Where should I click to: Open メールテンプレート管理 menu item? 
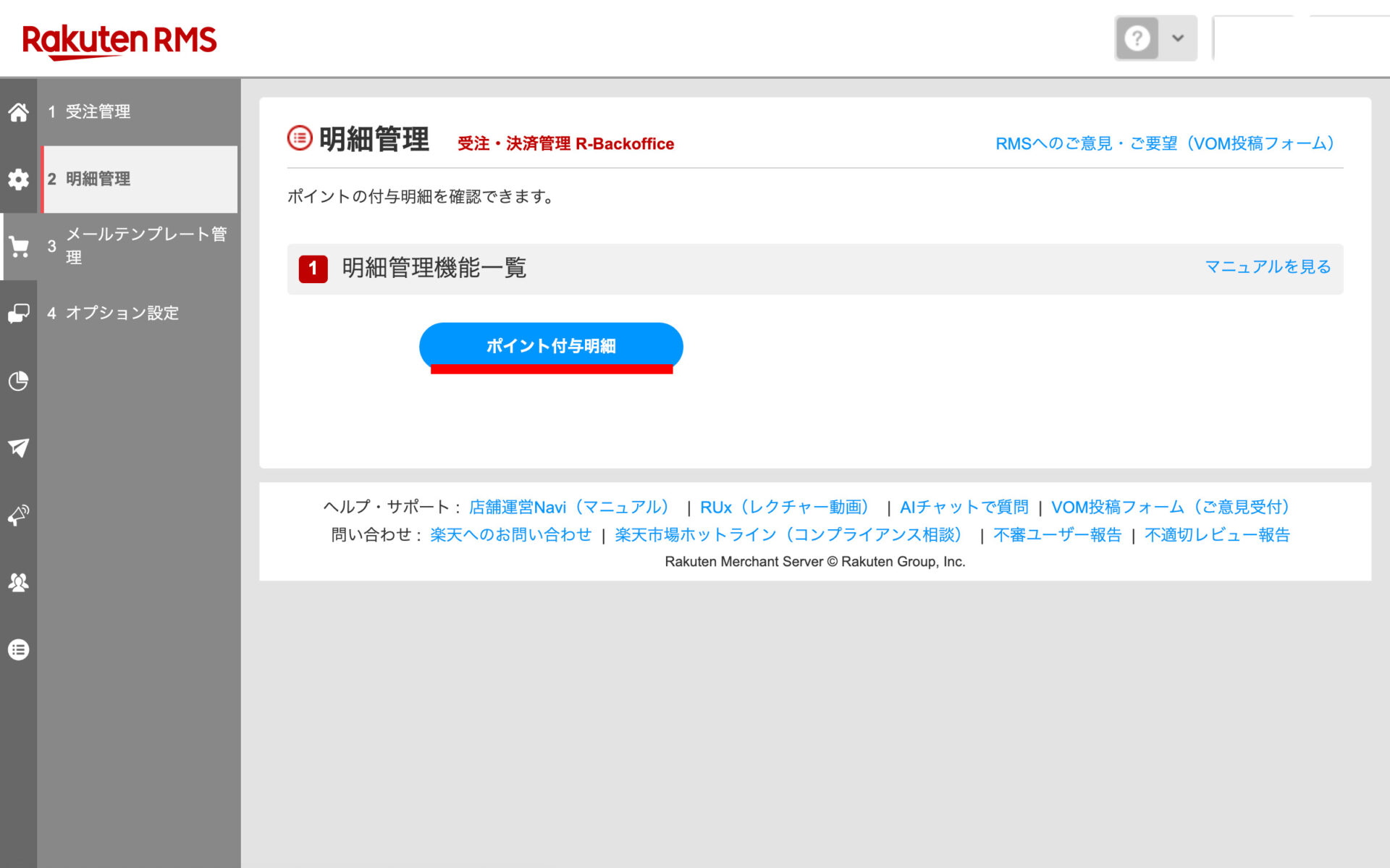pyautogui.click(x=138, y=245)
